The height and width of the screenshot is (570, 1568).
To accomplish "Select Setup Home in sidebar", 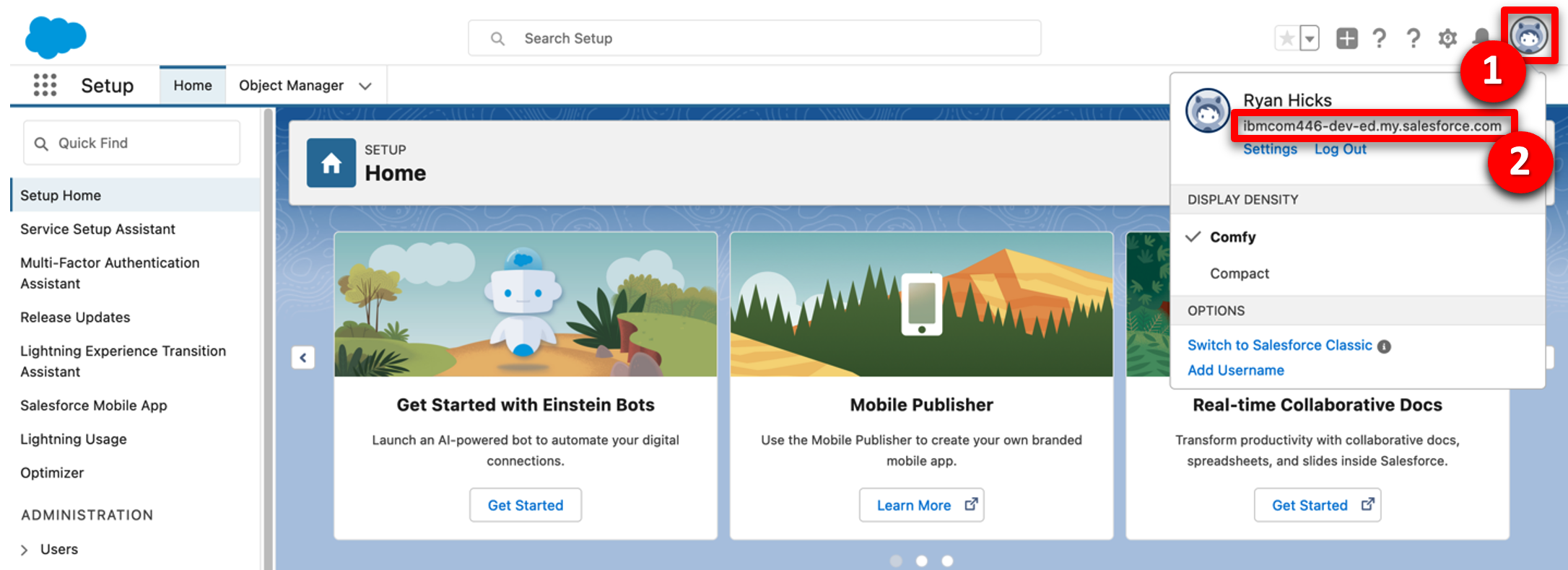I will click(136, 195).
